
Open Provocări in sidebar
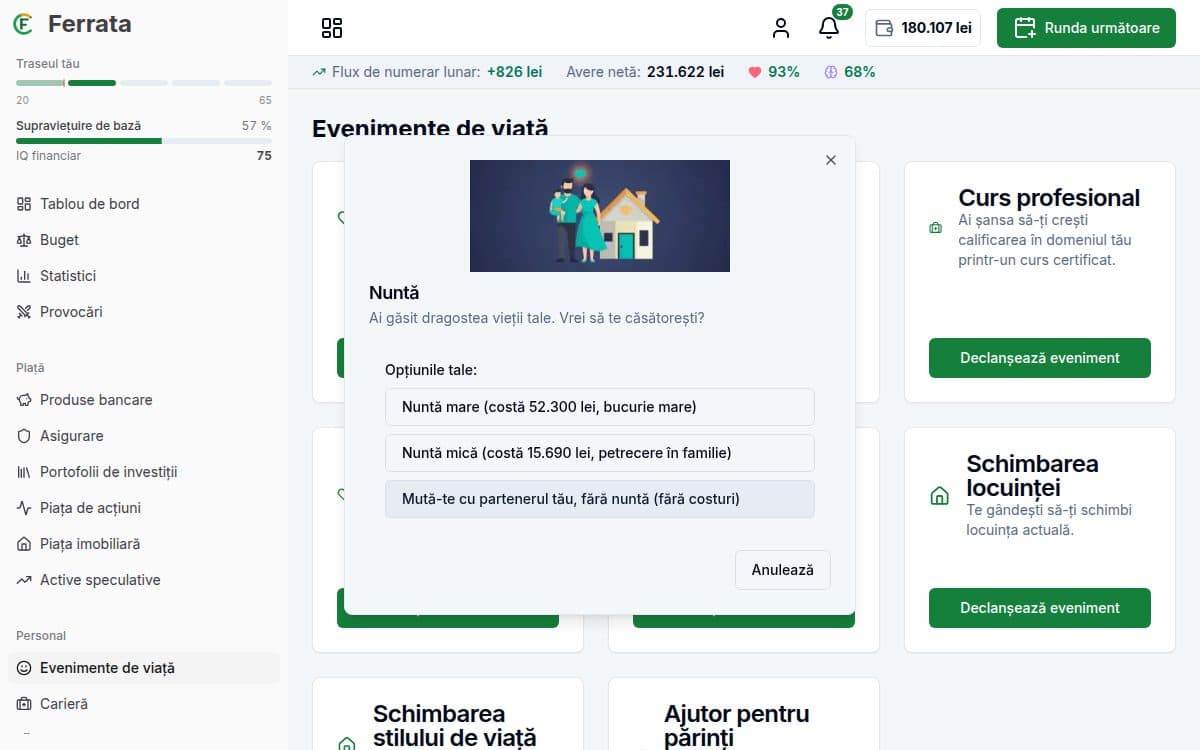(x=144, y=312)
